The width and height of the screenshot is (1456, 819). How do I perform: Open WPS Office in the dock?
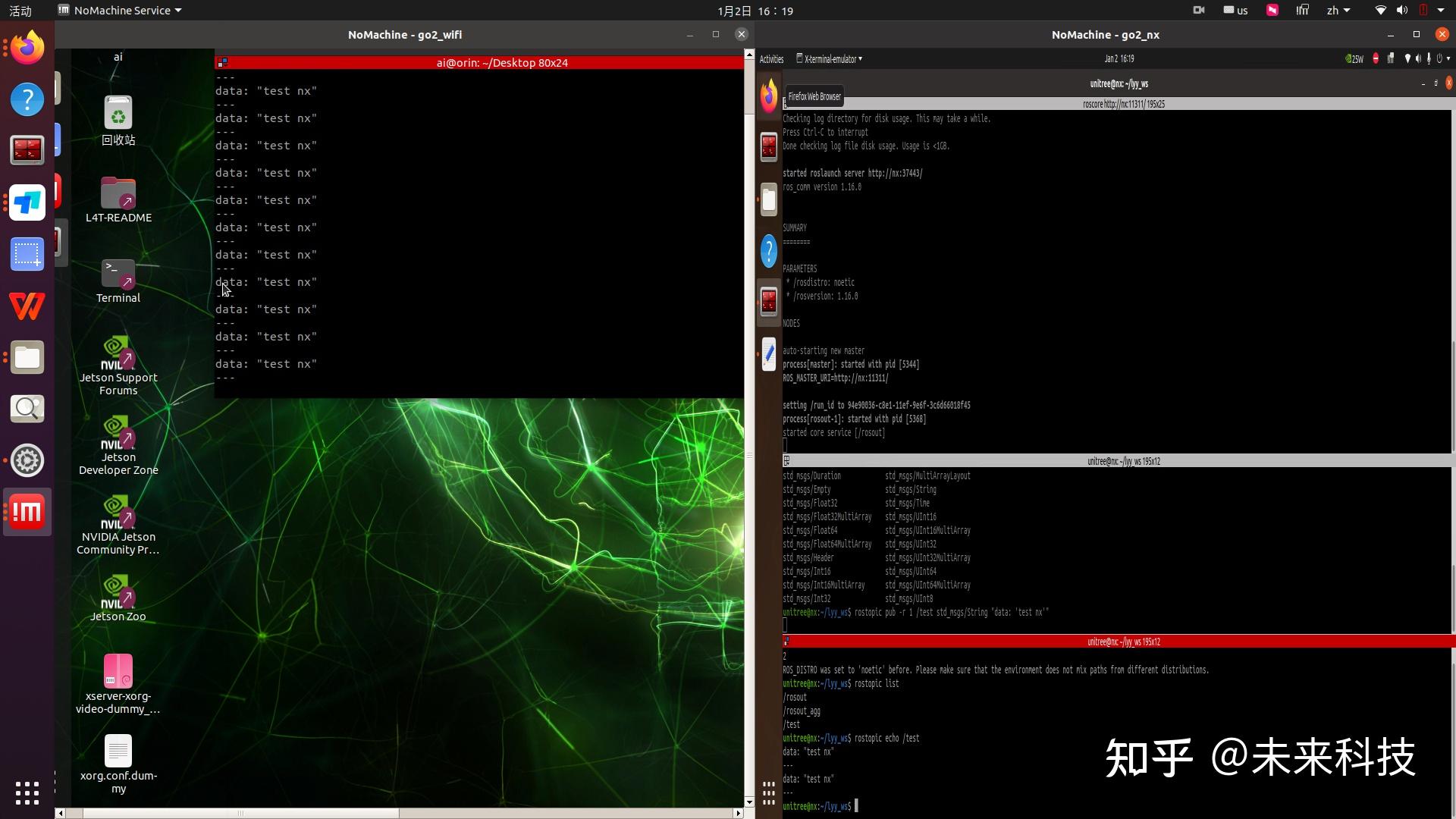click(27, 306)
